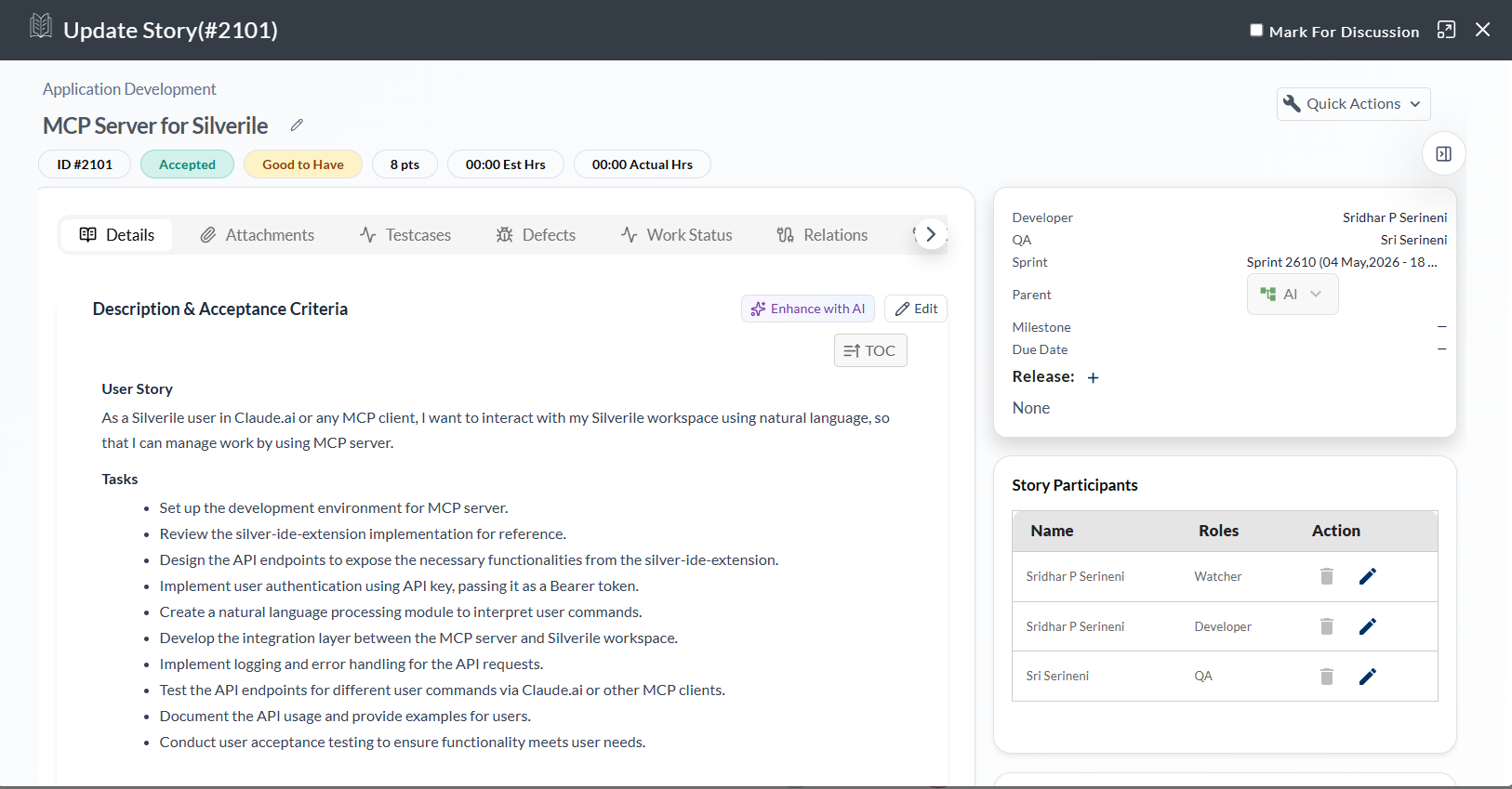Click the 8 pts story points badge
The width and height of the screenshot is (1512, 789).
[x=405, y=164]
